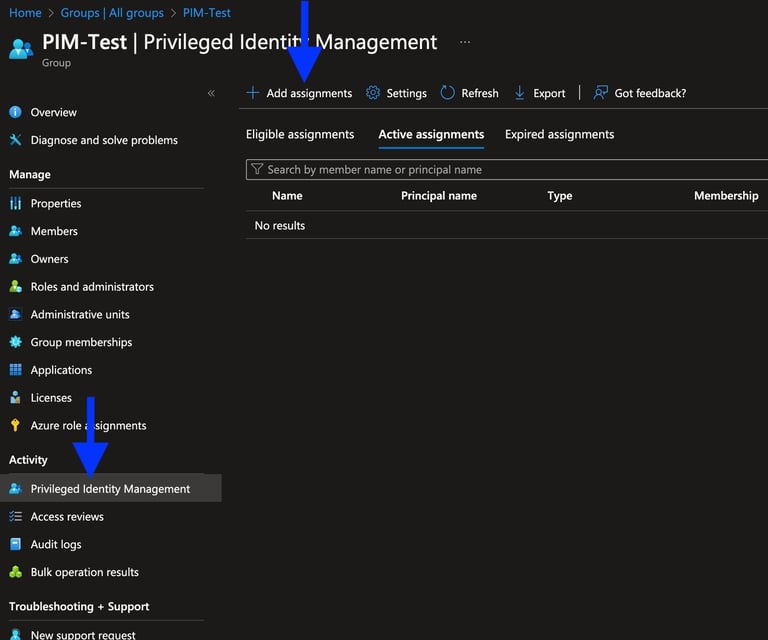Click the Audit logs document icon
Screen dimensions: 768x640
point(16,544)
